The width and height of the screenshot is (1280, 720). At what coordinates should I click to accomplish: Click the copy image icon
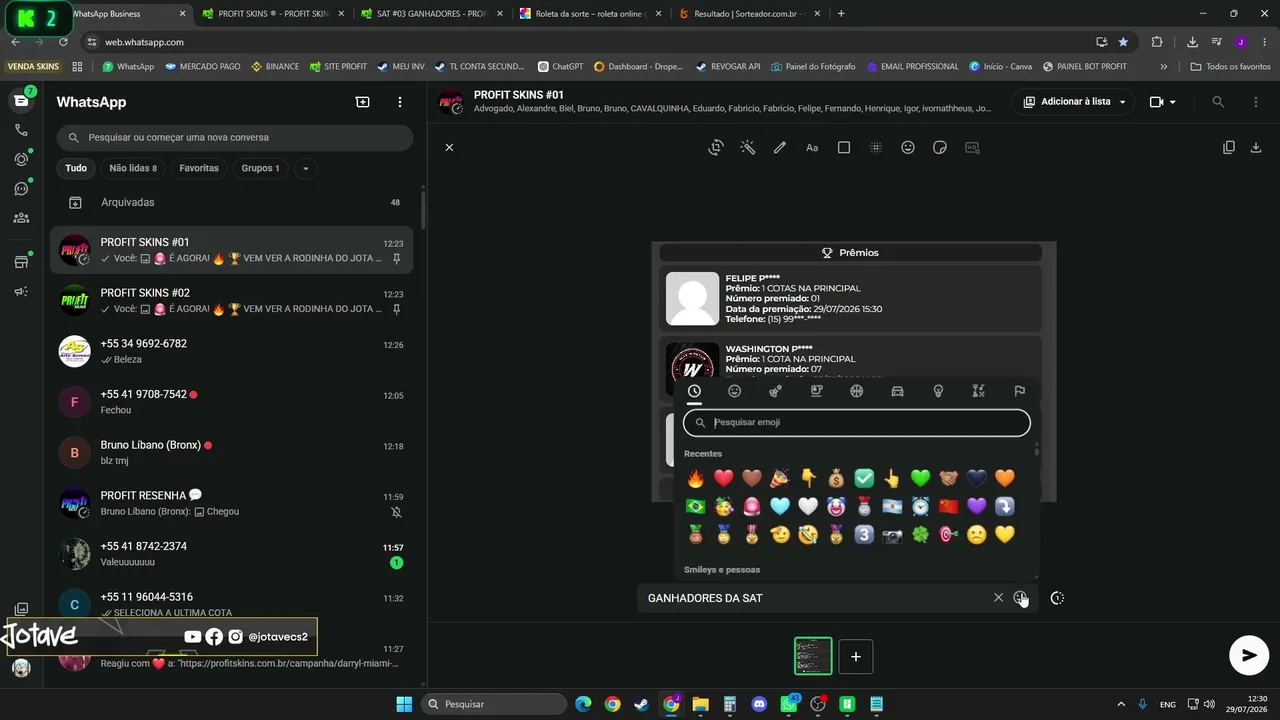pyautogui.click(x=1229, y=147)
